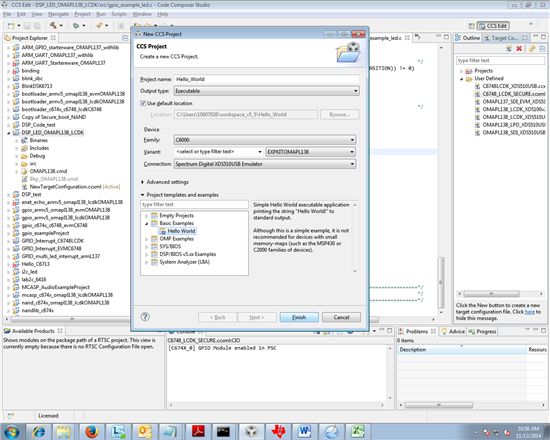Click the 'here' link to hide message
550x440 pixels.
pyautogui.click(x=530, y=312)
